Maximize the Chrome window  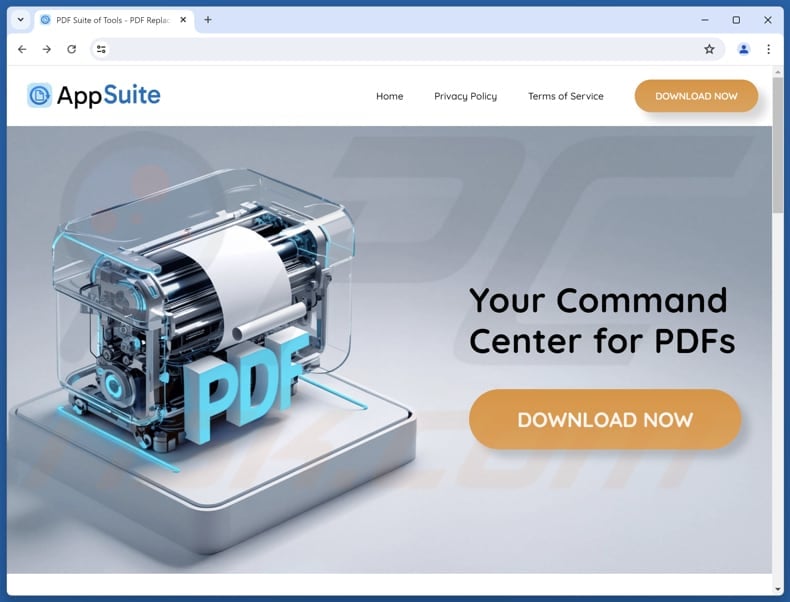[x=736, y=20]
